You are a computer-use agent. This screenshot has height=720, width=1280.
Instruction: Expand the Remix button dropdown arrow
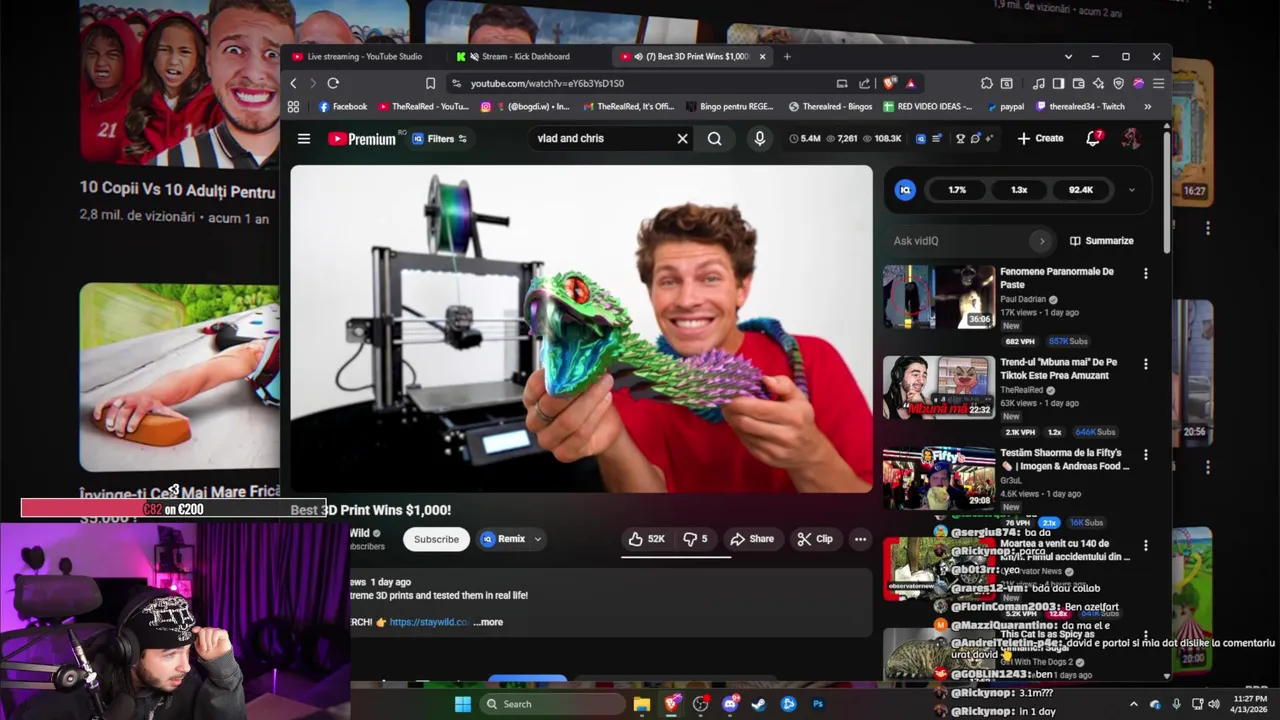pyautogui.click(x=537, y=539)
